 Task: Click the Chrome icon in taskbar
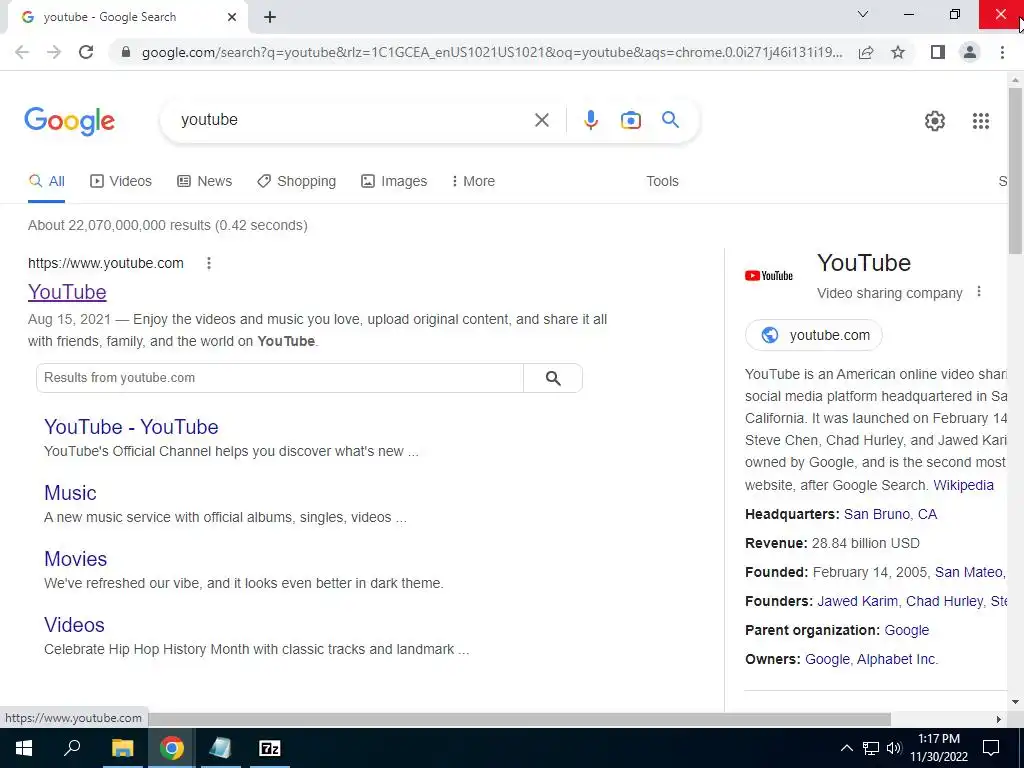(x=171, y=748)
